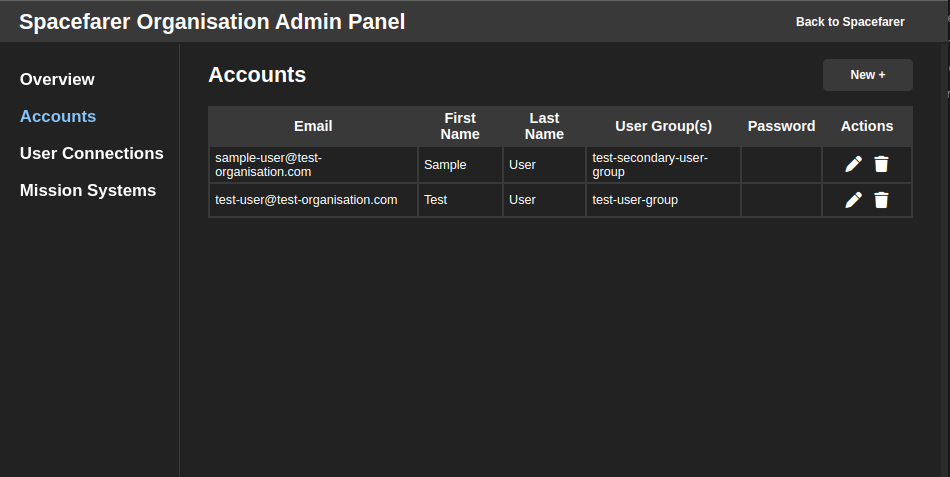Navigate to Mission Systems

[x=88, y=190]
